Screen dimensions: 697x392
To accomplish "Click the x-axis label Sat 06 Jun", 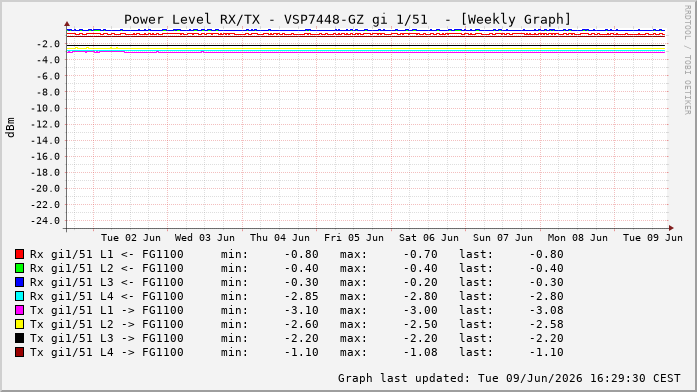I will coord(429,238).
